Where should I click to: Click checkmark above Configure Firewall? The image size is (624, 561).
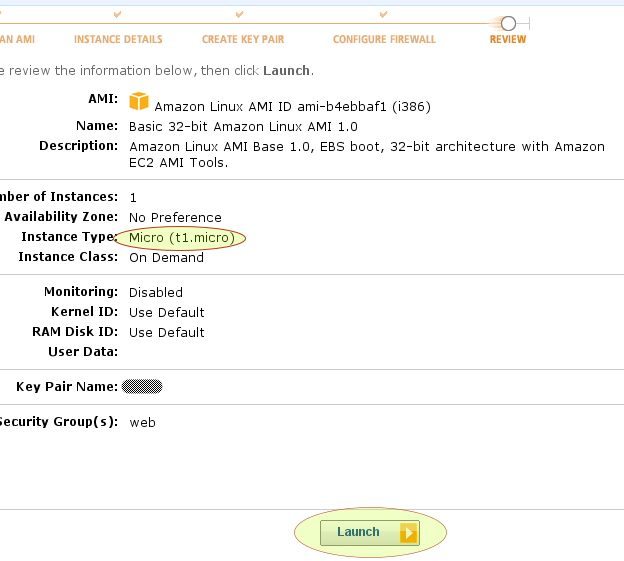(383, 15)
